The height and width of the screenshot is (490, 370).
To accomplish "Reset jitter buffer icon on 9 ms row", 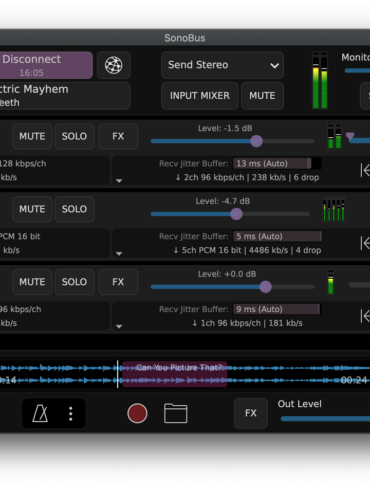I will (365, 316).
